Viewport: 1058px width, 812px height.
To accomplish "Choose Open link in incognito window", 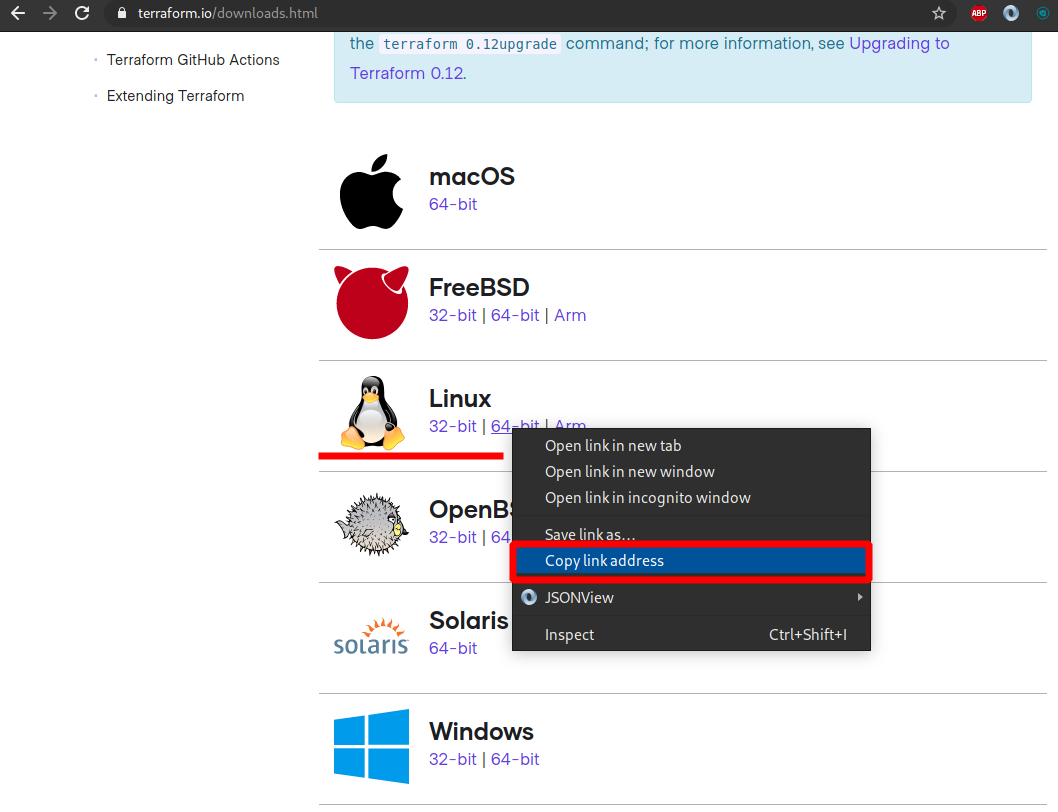I will (691, 497).
